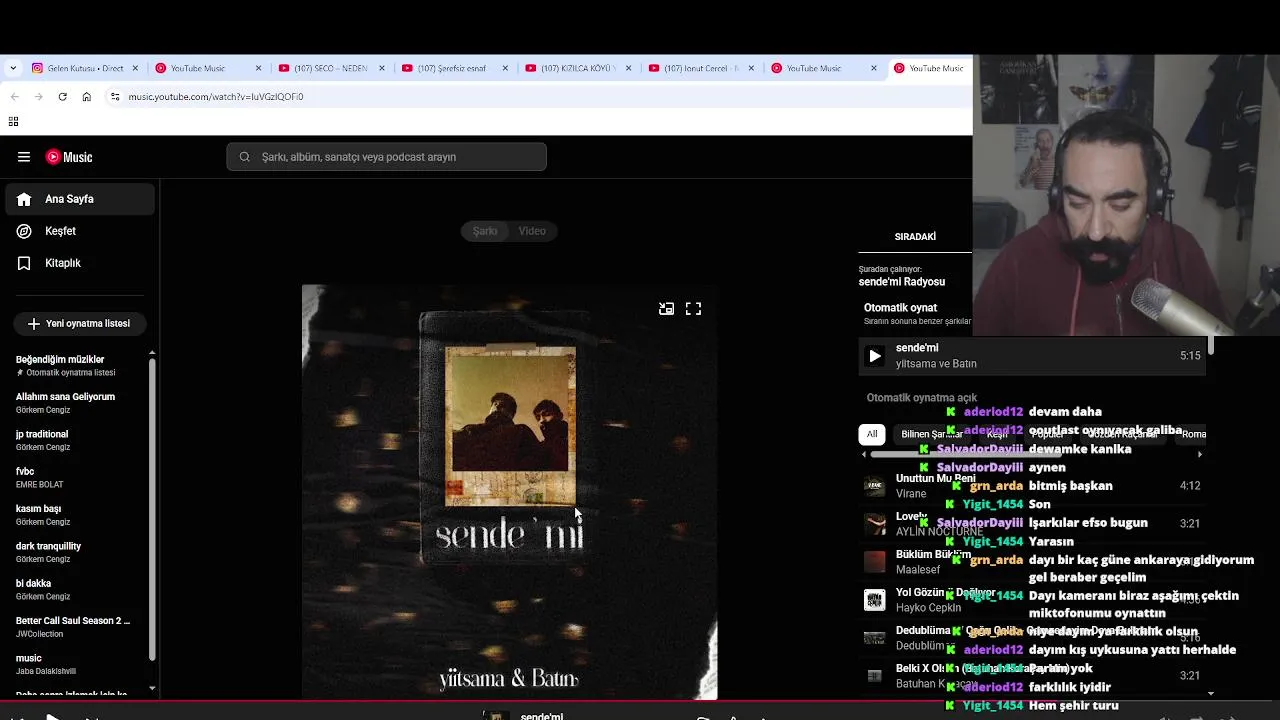Close the Gelen Kutusu Direct tab
The image size is (1280, 720).
[135, 68]
